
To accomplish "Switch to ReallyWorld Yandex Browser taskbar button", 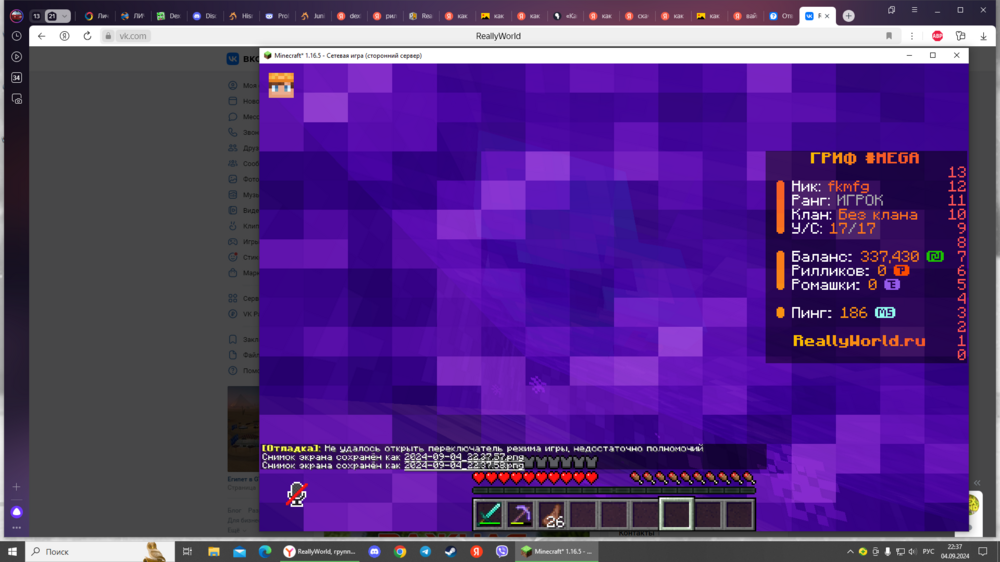I will [320, 551].
